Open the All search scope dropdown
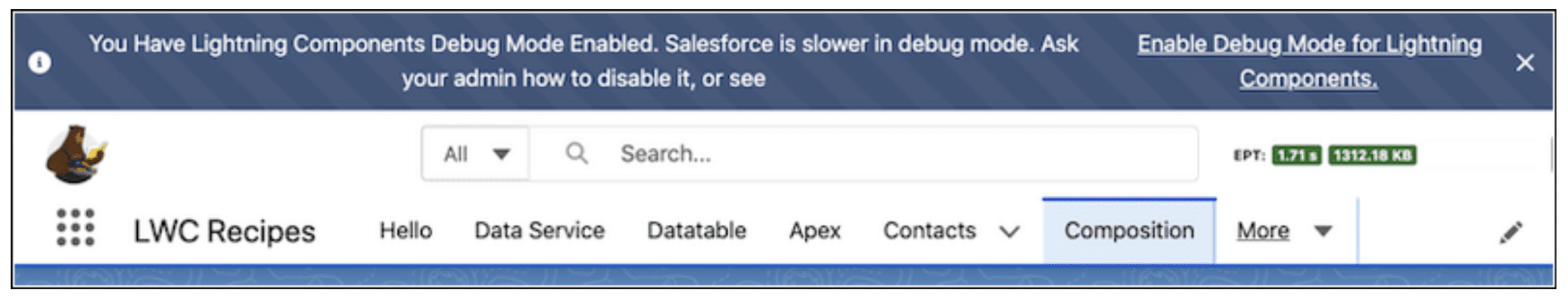The width and height of the screenshot is (1568, 304). 476,154
